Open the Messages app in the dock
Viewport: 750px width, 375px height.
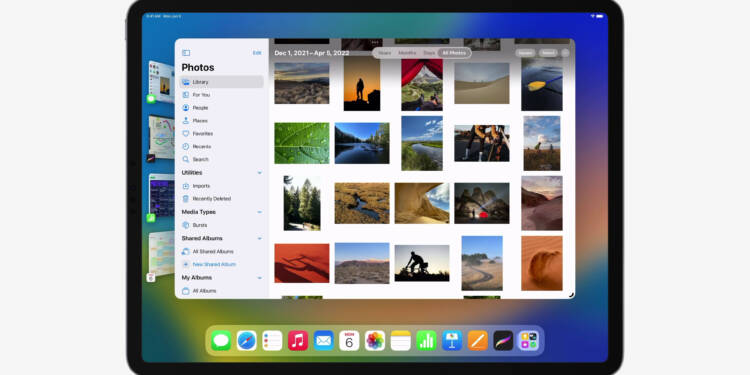coord(221,341)
